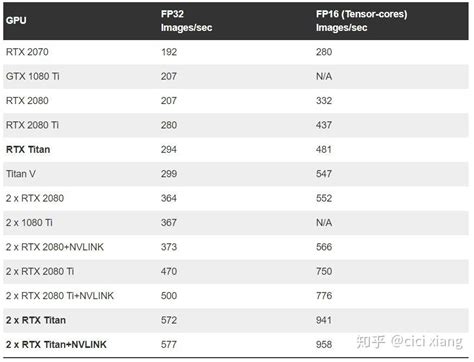Viewport: 474px width, 362px height.
Task: Click the bold RTX Titan row label
Action: (x=28, y=149)
